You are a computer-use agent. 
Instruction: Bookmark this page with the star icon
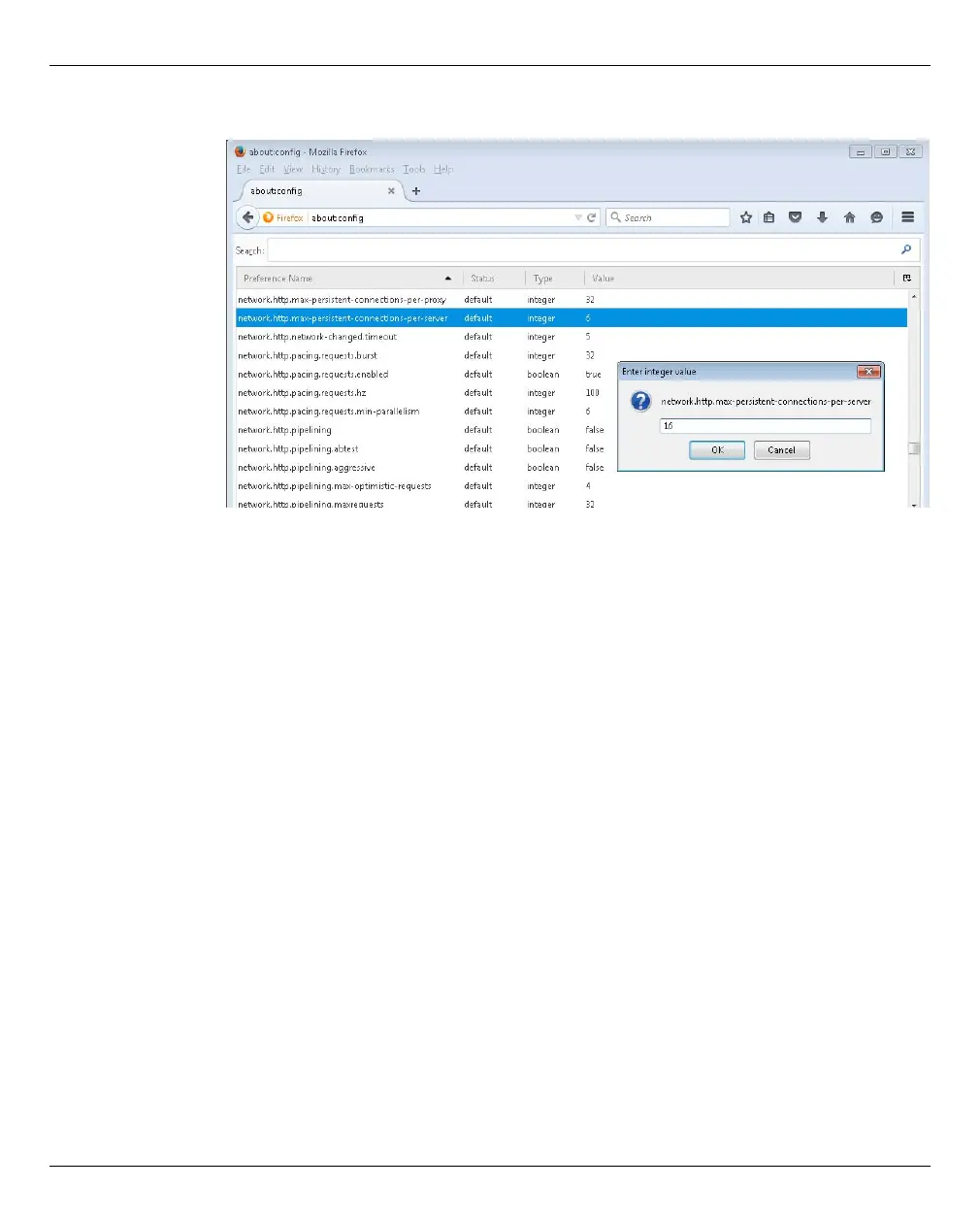click(746, 217)
